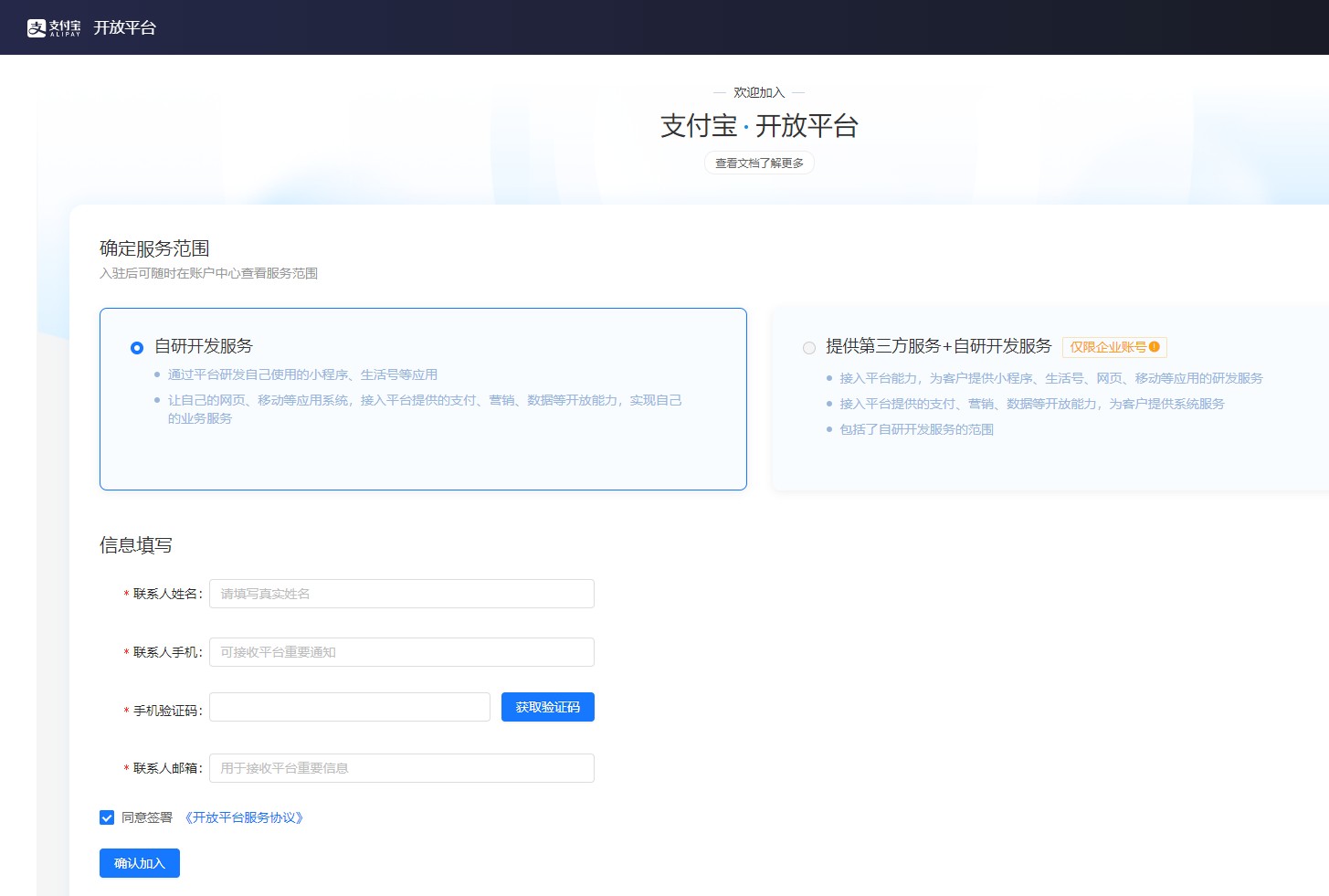Click the 仅限企业账号 orange tag
The height and width of the screenshot is (896, 1329).
[x=1114, y=347]
